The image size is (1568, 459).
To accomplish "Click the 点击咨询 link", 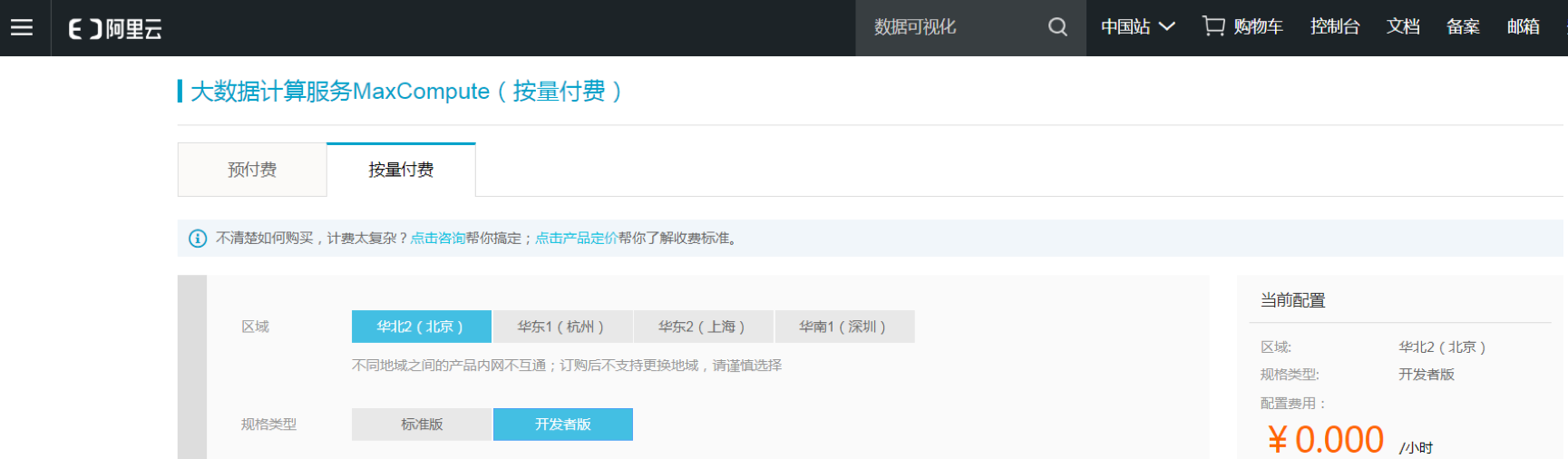I will pyautogui.click(x=438, y=239).
